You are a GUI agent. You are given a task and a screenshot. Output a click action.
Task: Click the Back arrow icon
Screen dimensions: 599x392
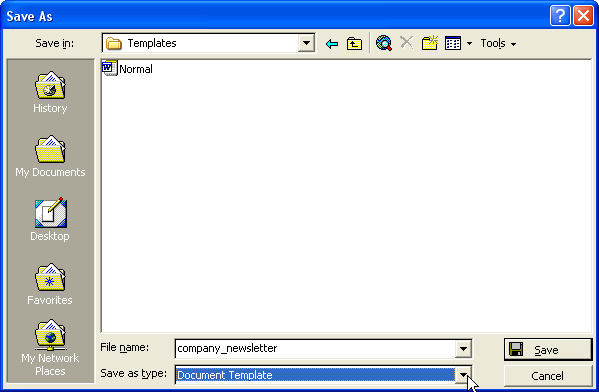pyautogui.click(x=332, y=44)
